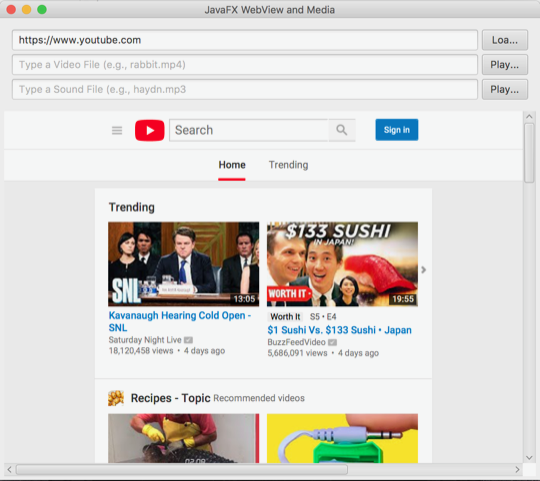Click the S5 • E4 episode label
This screenshot has height=481, width=540.
(323, 317)
